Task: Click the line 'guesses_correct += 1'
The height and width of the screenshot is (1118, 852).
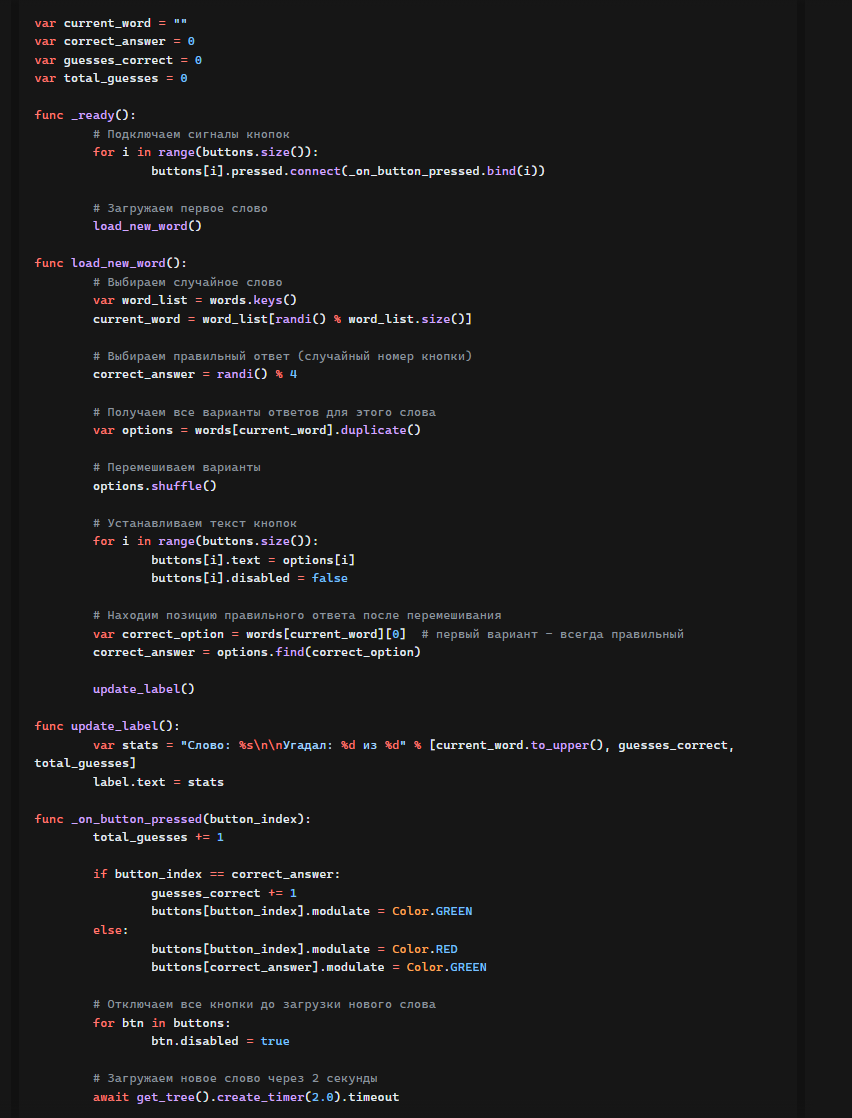Action: coord(224,894)
